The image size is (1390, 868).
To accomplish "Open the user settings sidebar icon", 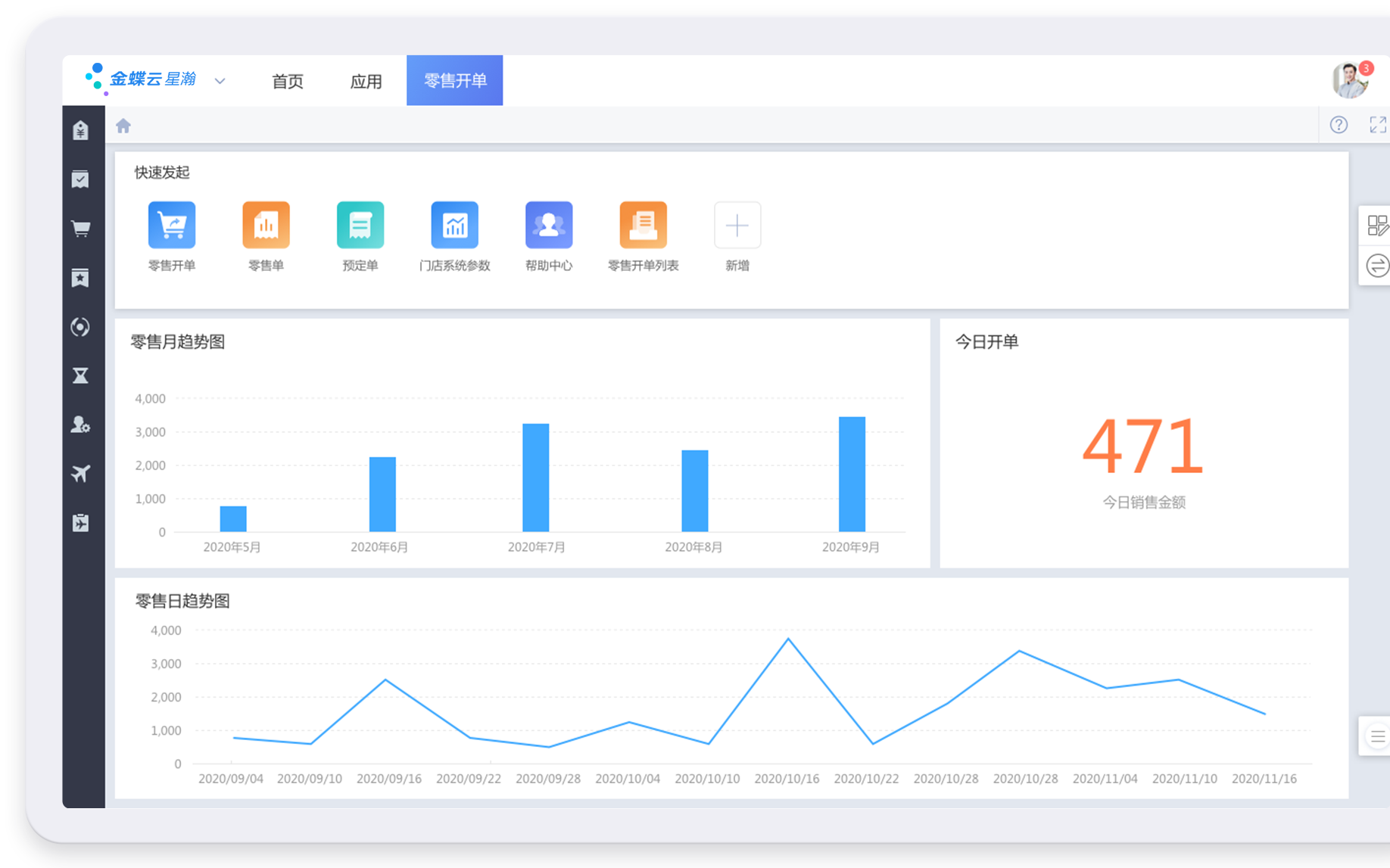I will pos(80,425).
